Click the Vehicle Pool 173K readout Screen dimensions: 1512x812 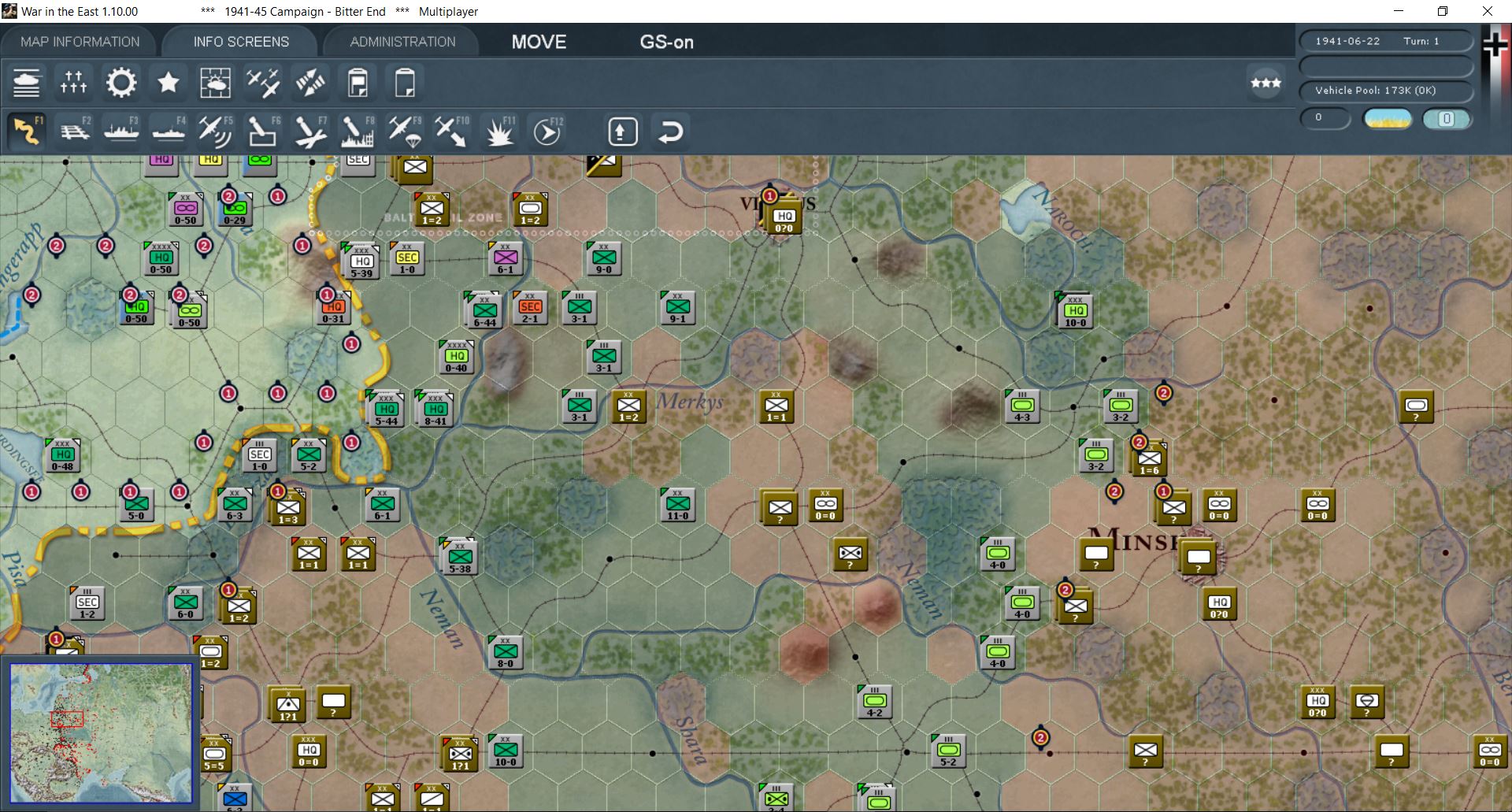[x=1386, y=91]
